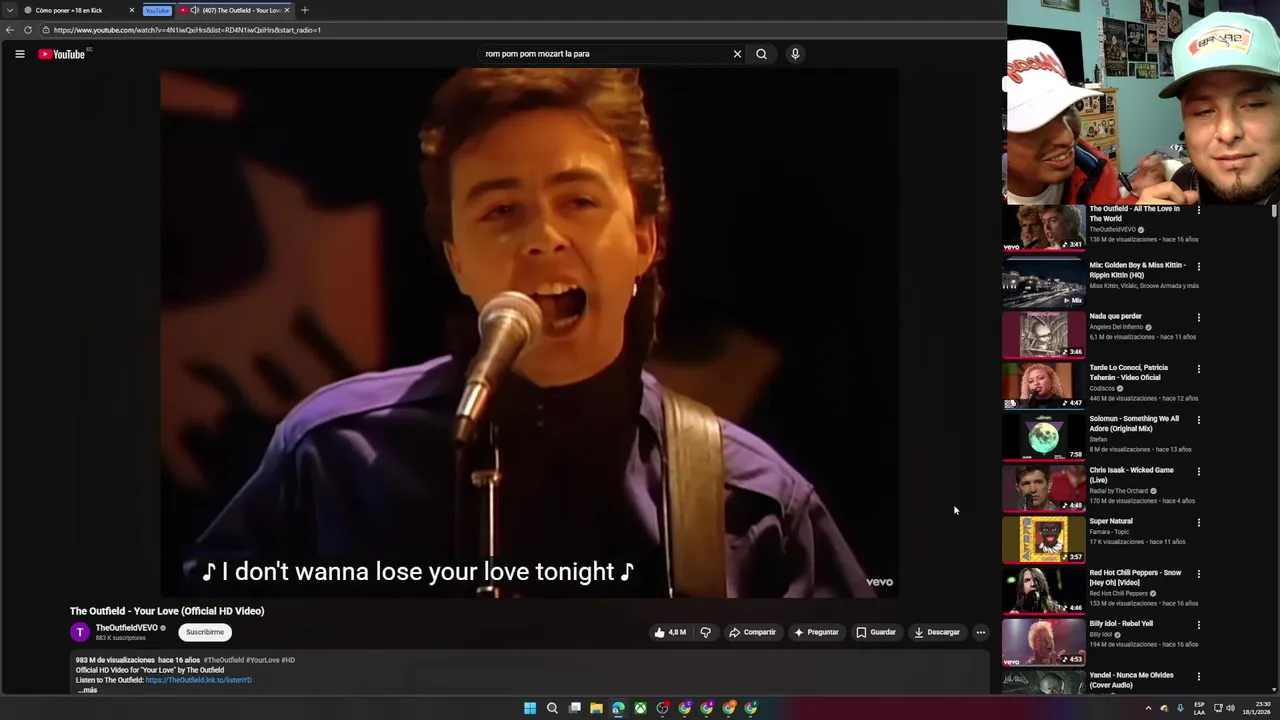Clear the search box text
Viewport: 1280px width, 720px height.
click(x=737, y=54)
